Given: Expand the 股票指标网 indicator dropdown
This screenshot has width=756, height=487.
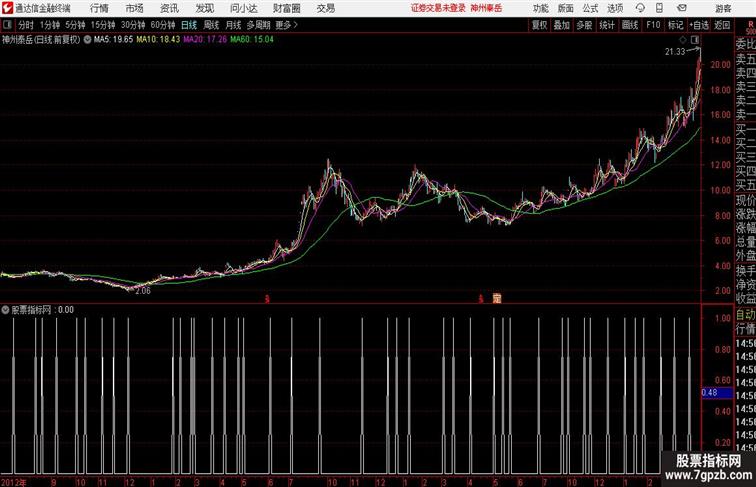Looking at the screenshot, I should point(5,310).
